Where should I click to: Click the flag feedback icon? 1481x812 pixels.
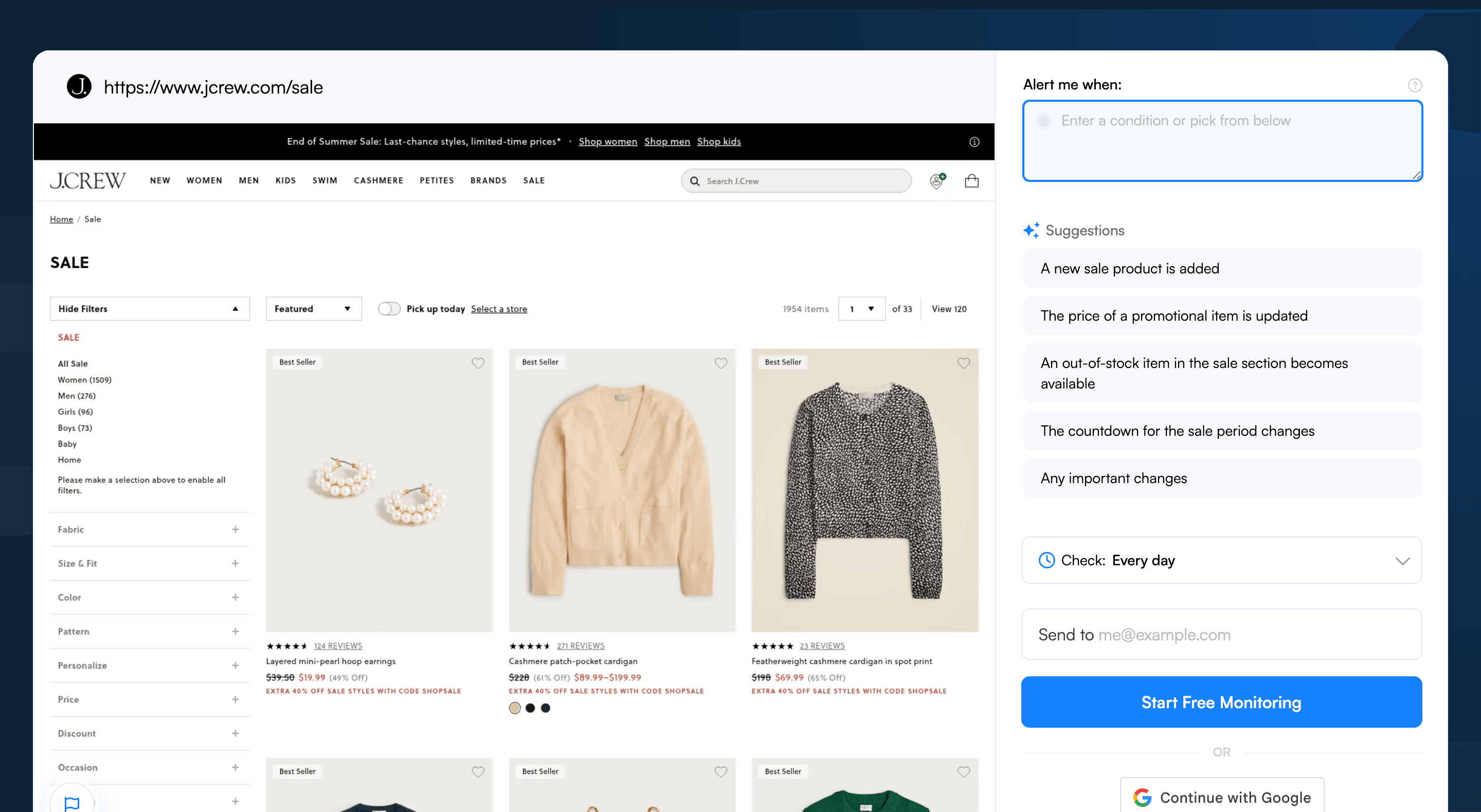coord(72,803)
